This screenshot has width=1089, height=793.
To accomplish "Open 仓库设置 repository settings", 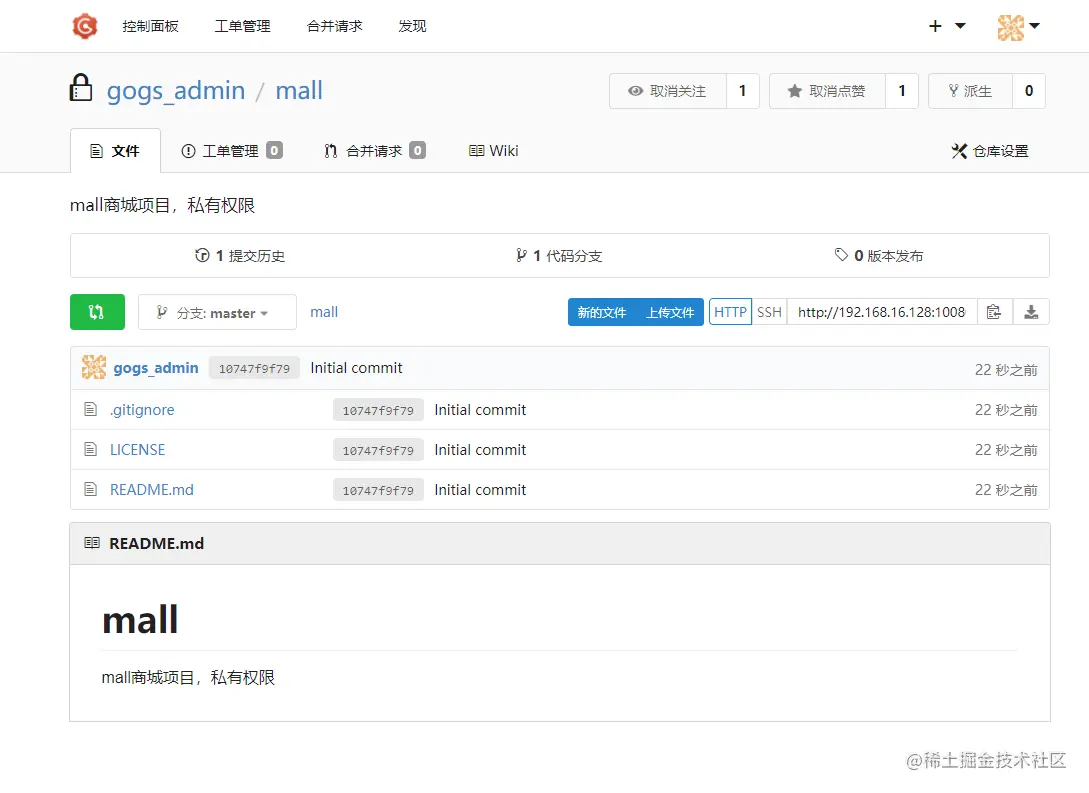I will pyautogui.click(x=990, y=151).
